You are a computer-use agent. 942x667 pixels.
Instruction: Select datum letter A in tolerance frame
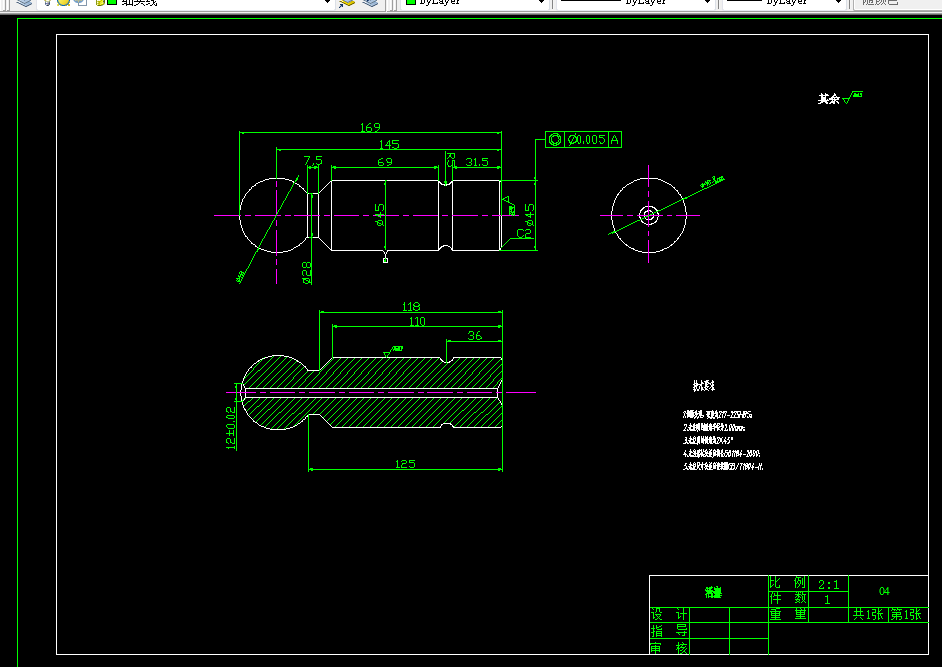(615, 139)
